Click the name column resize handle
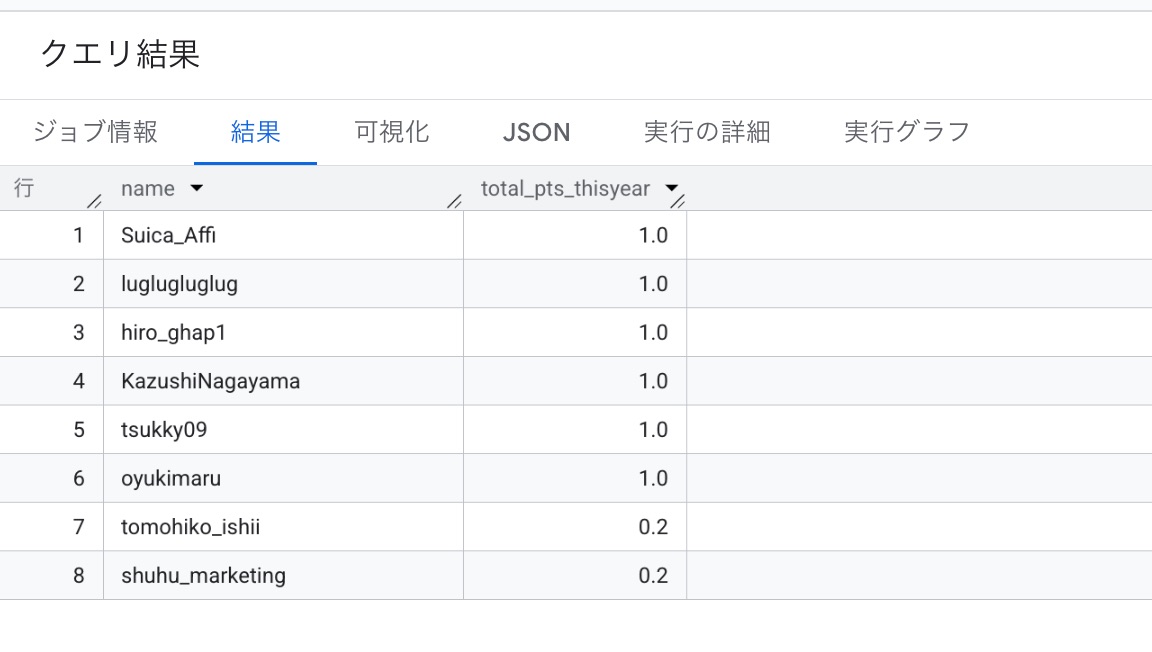The width and height of the screenshot is (1152, 652). click(x=454, y=201)
